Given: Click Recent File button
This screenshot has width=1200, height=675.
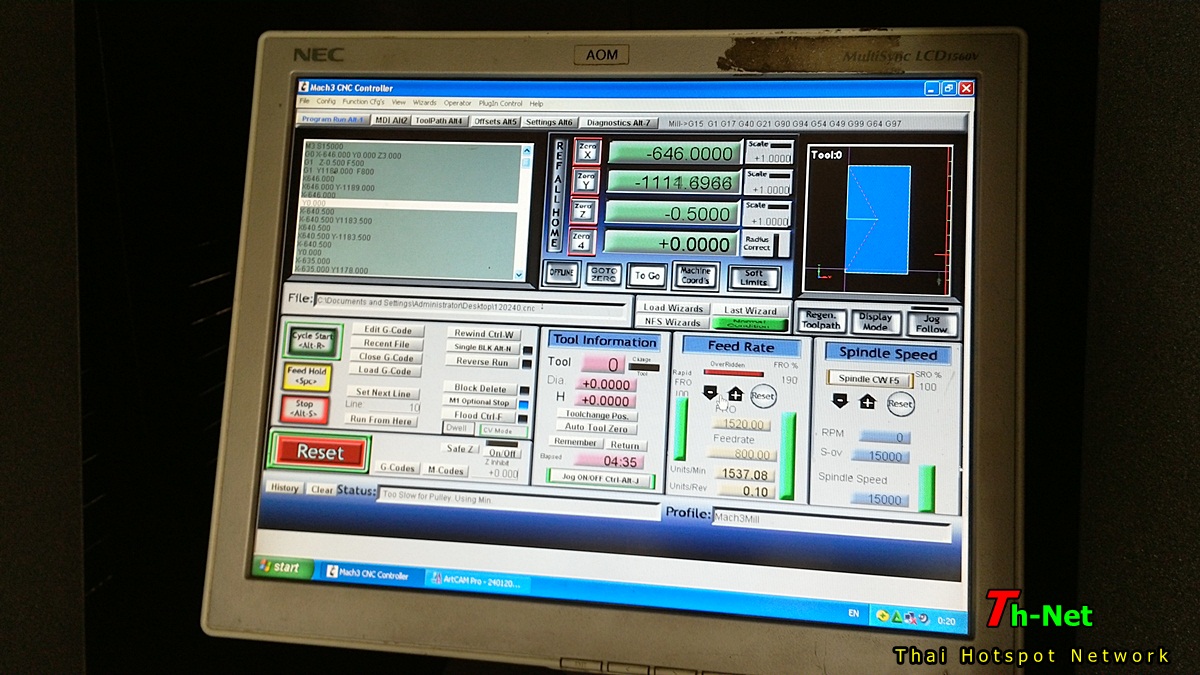Looking at the screenshot, I should pyautogui.click(x=386, y=344).
